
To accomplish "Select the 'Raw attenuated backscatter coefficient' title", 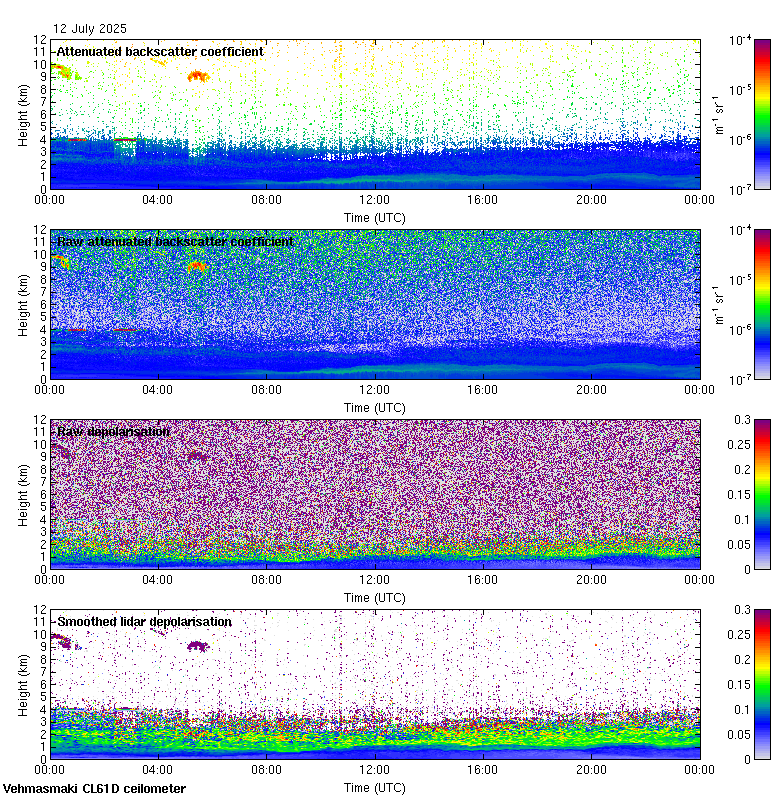I will coord(175,242).
